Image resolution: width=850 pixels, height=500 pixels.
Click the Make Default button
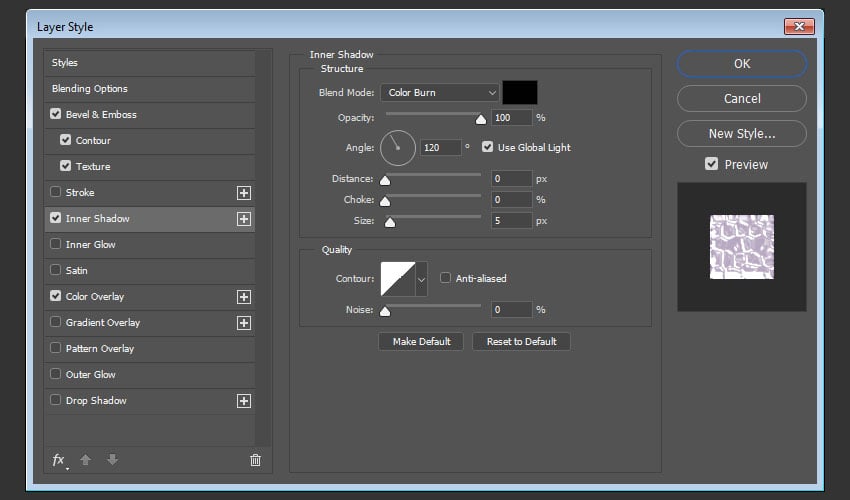click(x=421, y=342)
